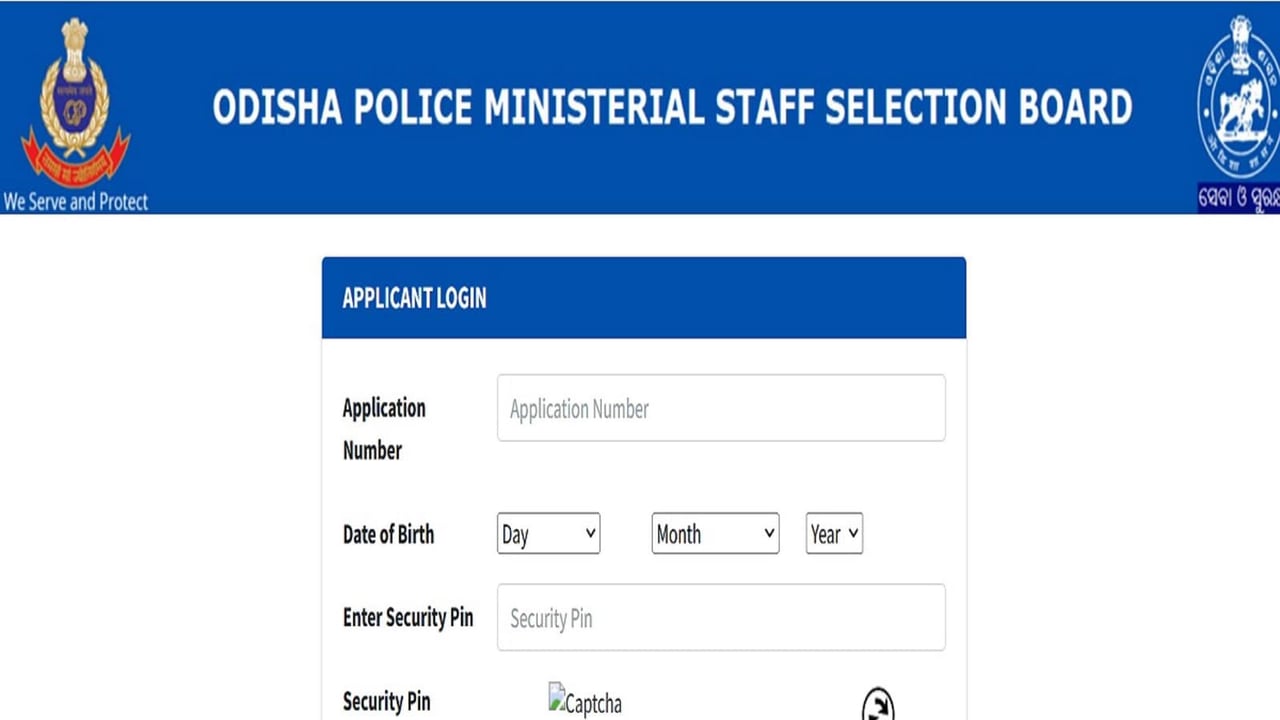The height and width of the screenshot is (720, 1280).
Task: Click the Odisha Police Ministerial Staff Selection Board title
Action: [x=672, y=108]
